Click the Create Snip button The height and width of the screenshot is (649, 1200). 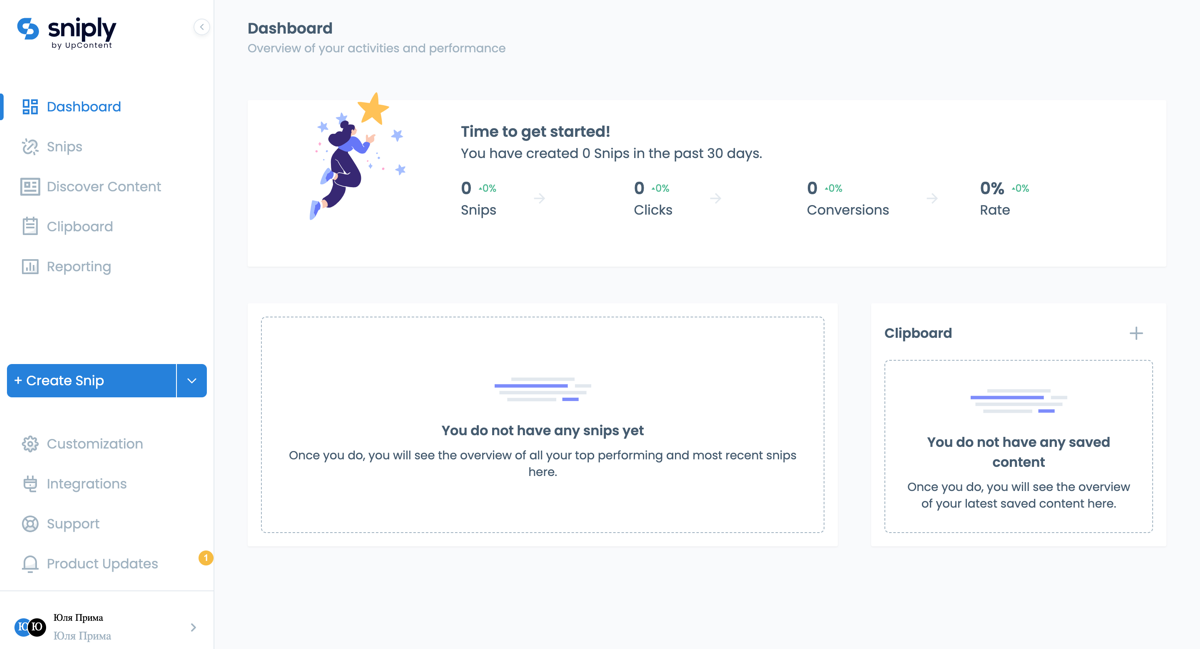91,380
